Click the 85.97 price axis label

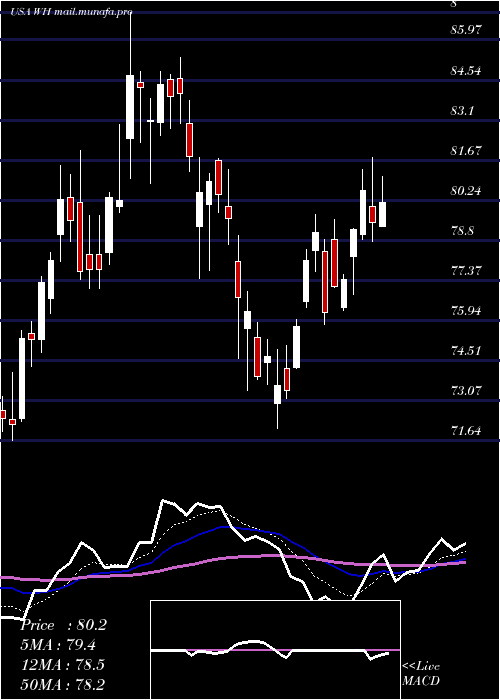point(467,30)
